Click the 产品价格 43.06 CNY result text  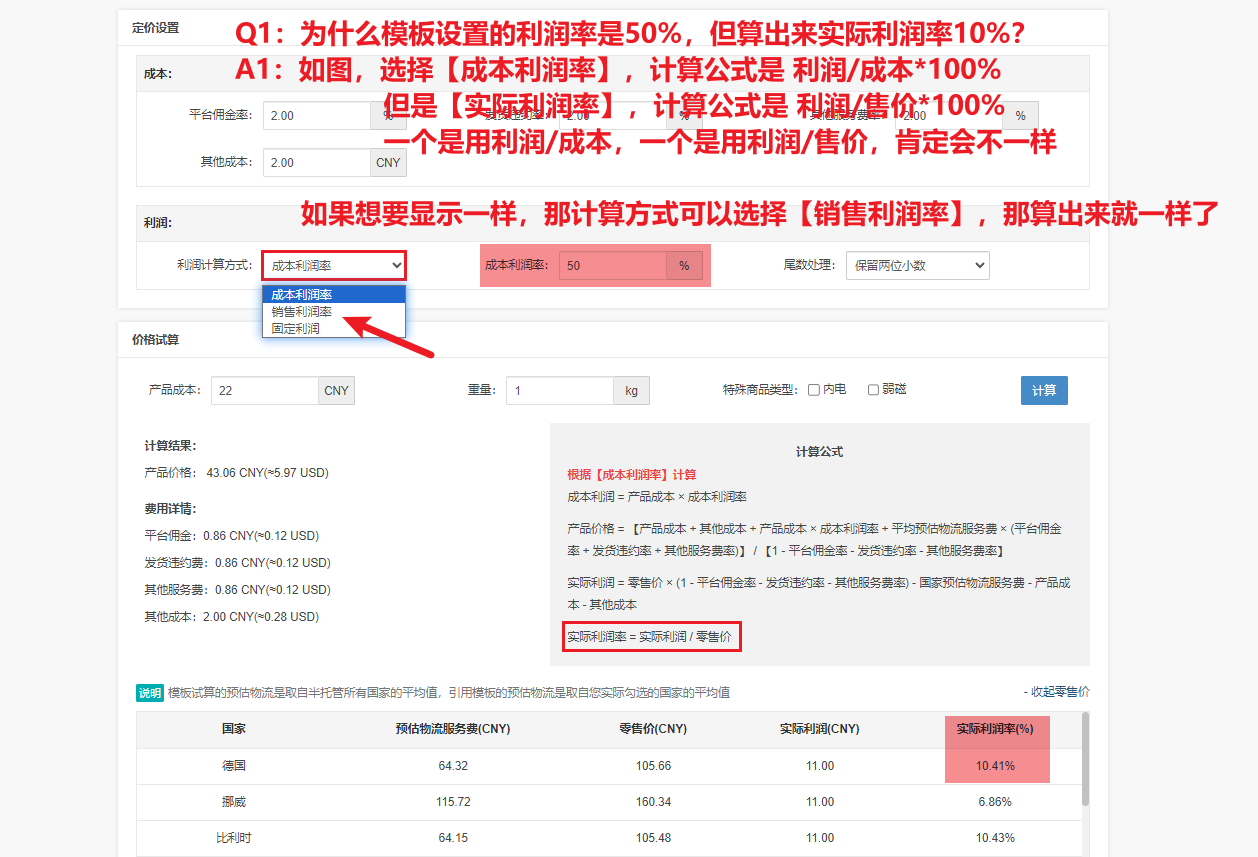(236, 472)
